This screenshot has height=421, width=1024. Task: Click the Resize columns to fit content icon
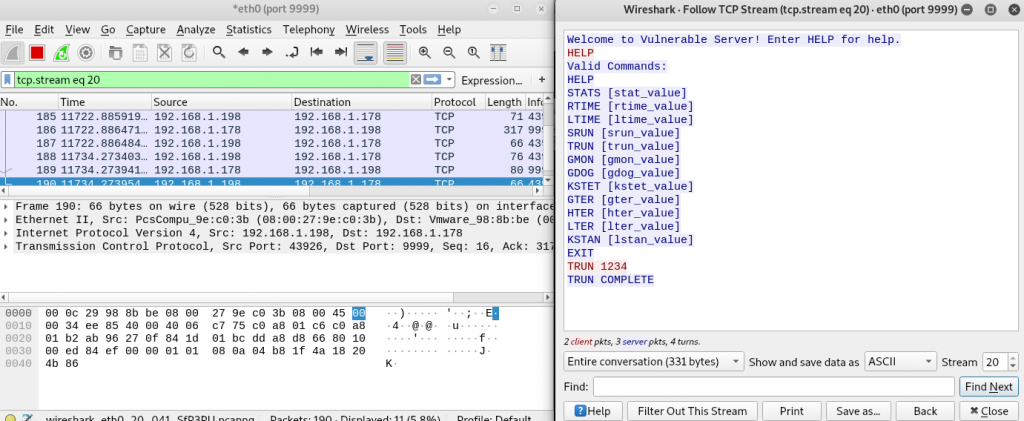pyautogui.click(x=498, y=53)
